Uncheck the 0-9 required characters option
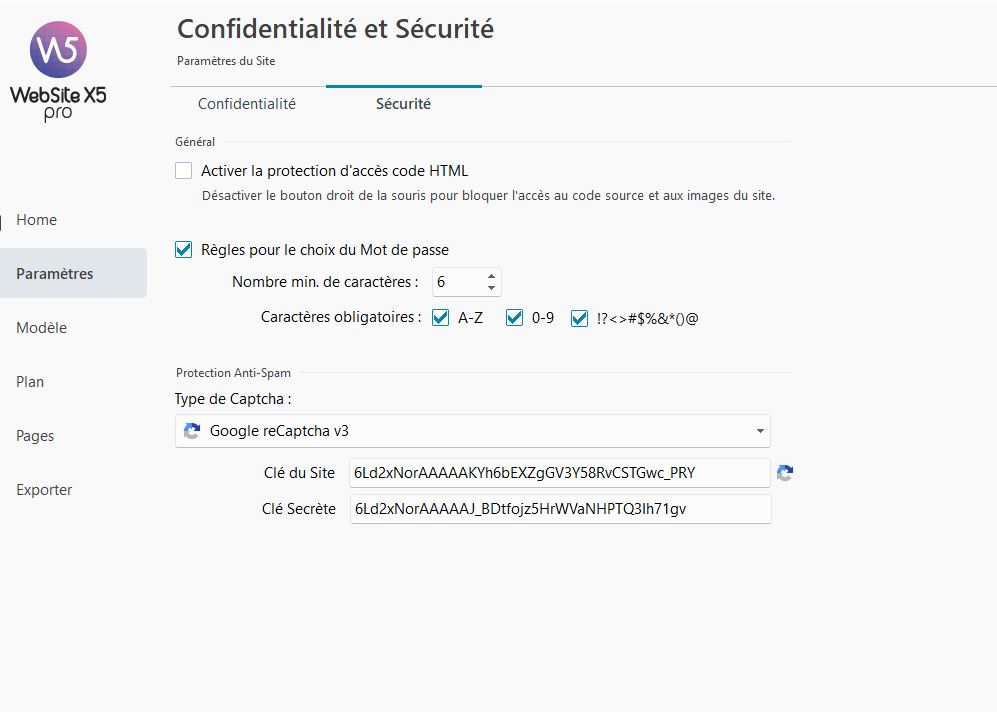 point(515,318)
